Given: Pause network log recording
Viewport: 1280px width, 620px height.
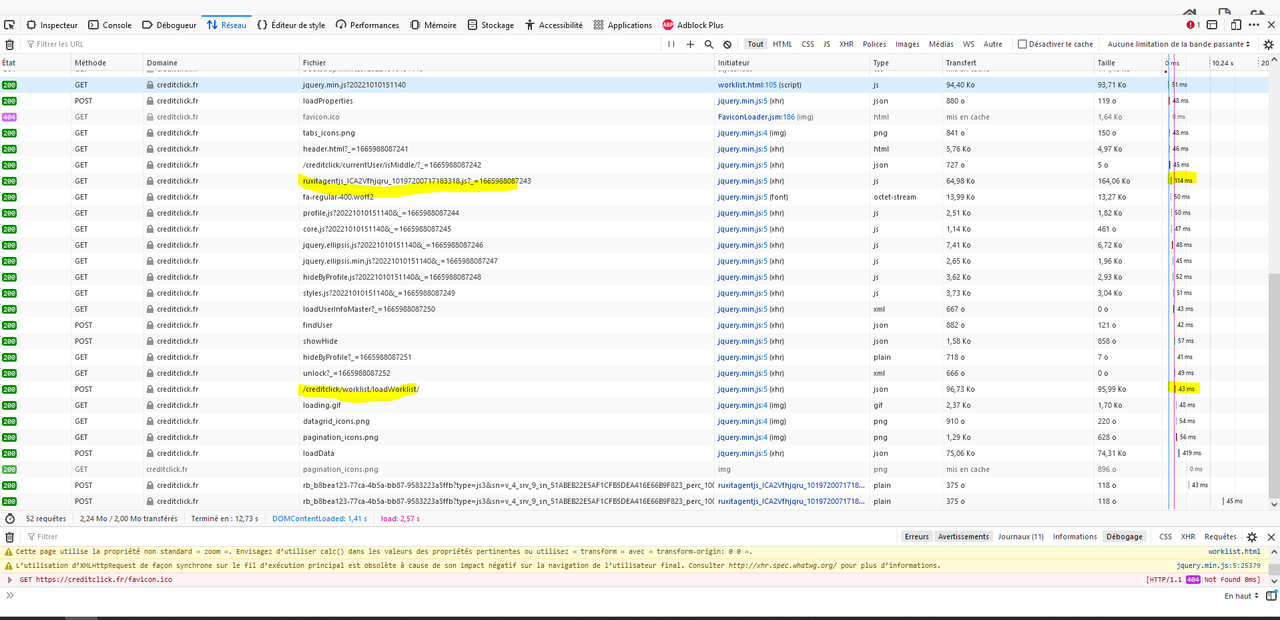Looking at the screenshot, I should [x=672, y=44].
